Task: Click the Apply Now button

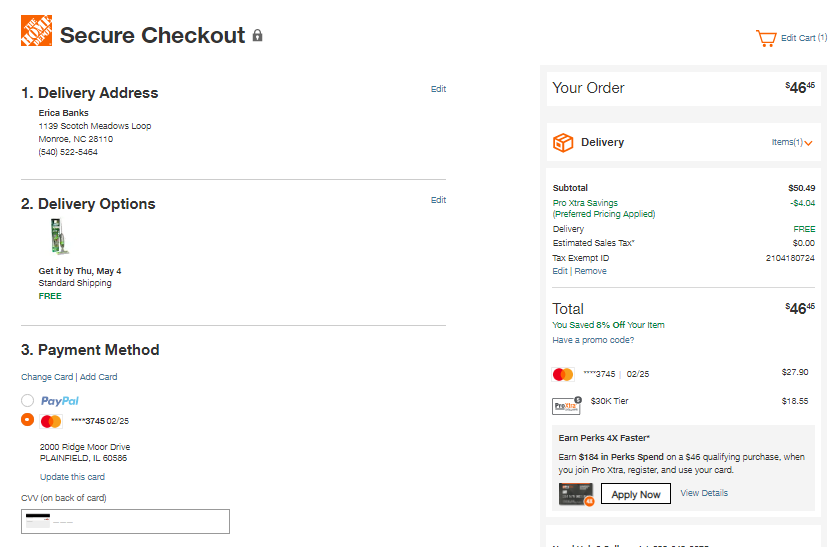Action: (x=635, y=494)
